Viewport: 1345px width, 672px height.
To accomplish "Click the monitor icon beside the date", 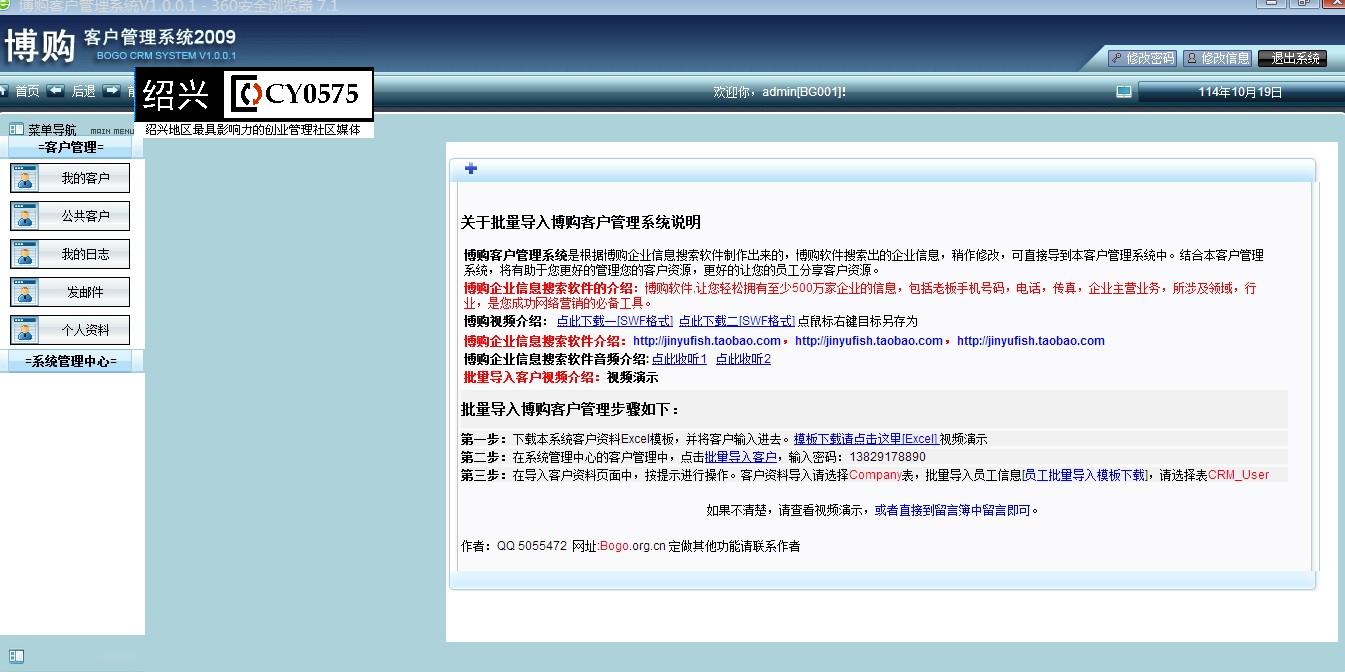I will click(x=1124, y=92).
